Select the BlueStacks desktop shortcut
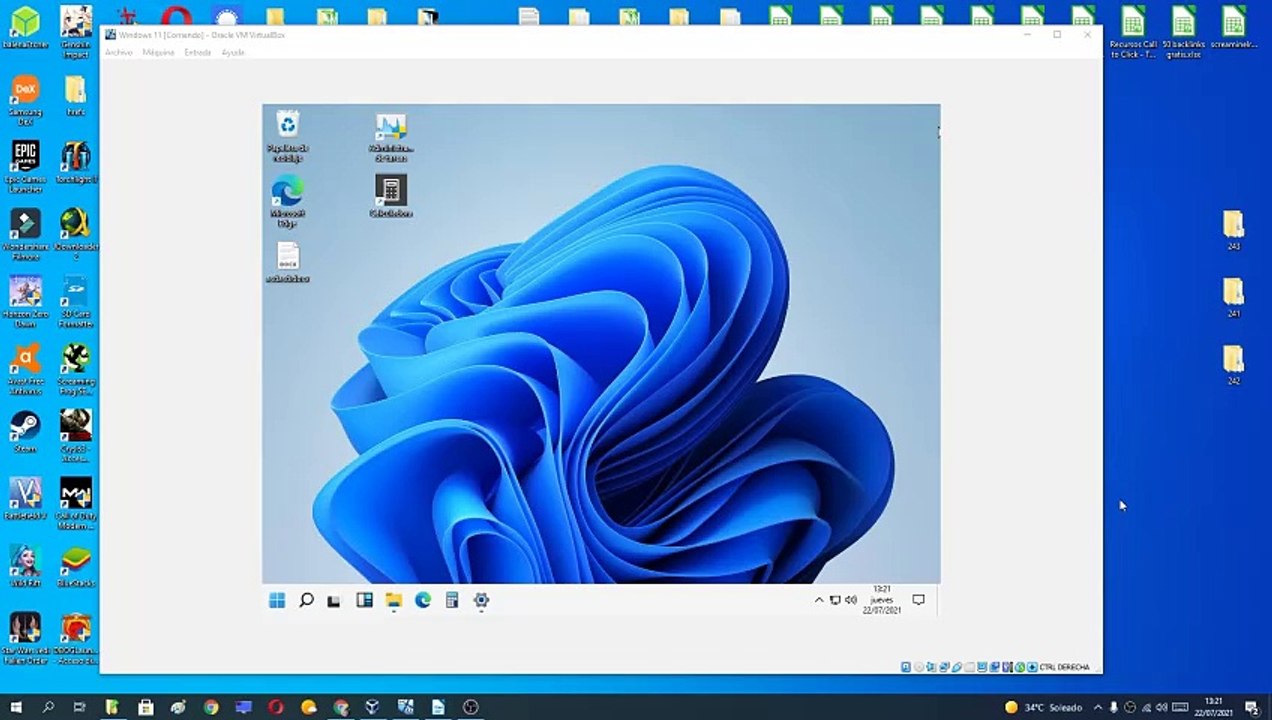1272x720 pixels. [76, 567]
